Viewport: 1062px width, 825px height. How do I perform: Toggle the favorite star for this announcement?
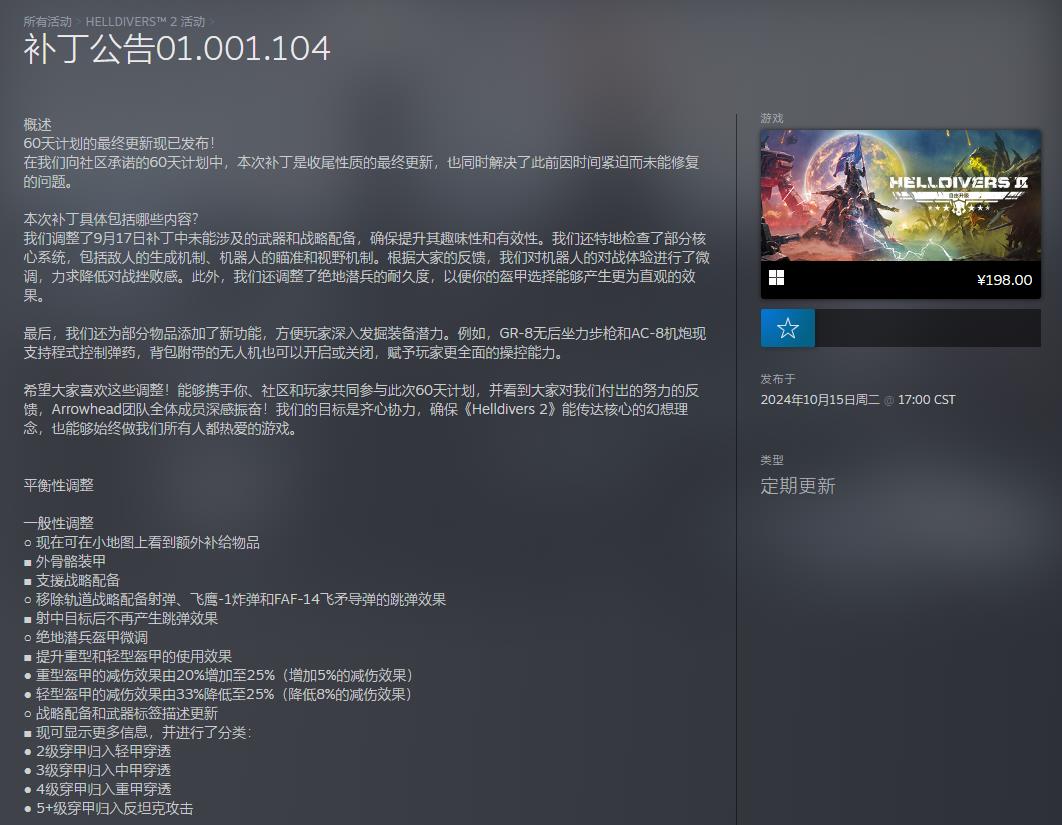tap(789, 328)
